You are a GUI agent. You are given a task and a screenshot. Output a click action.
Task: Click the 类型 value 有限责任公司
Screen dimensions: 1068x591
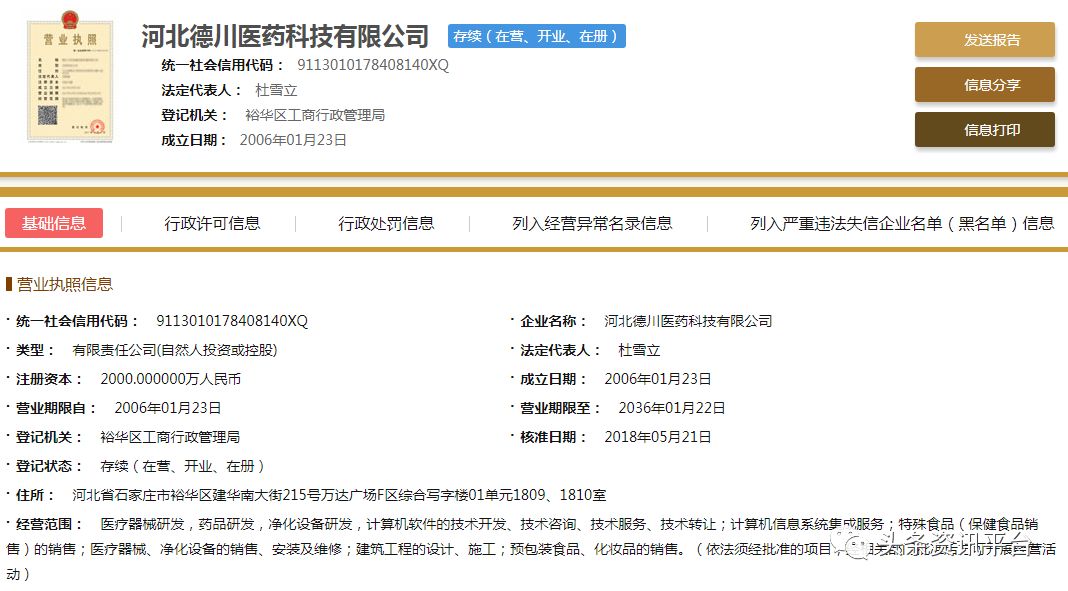pyautogui.click(x=174, y=350)
